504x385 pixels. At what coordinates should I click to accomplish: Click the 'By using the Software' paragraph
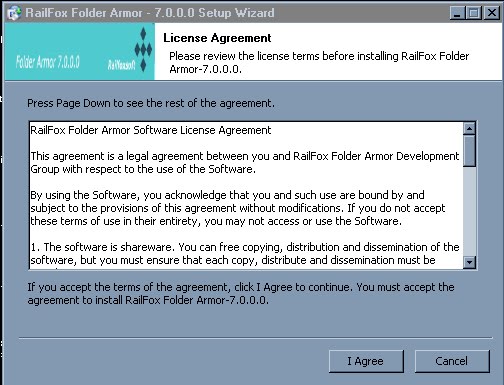(238, 208)
